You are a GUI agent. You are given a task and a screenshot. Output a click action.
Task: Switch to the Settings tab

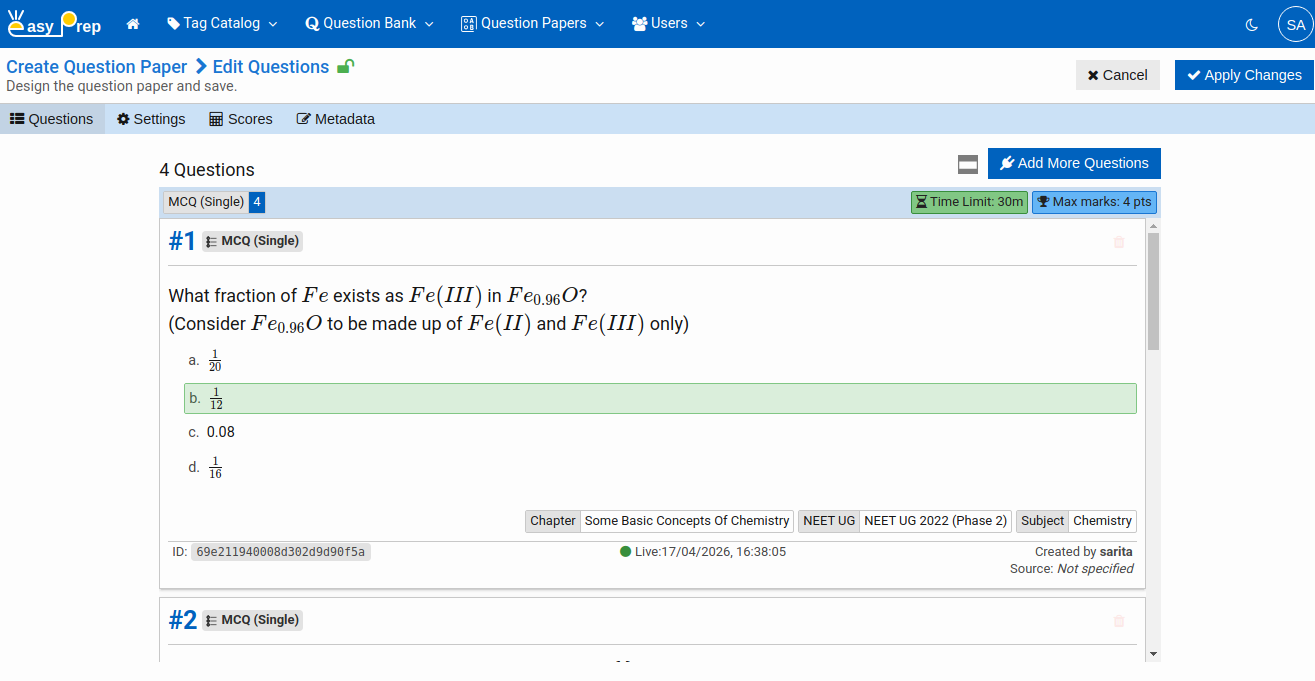click(x=151, y=119)
